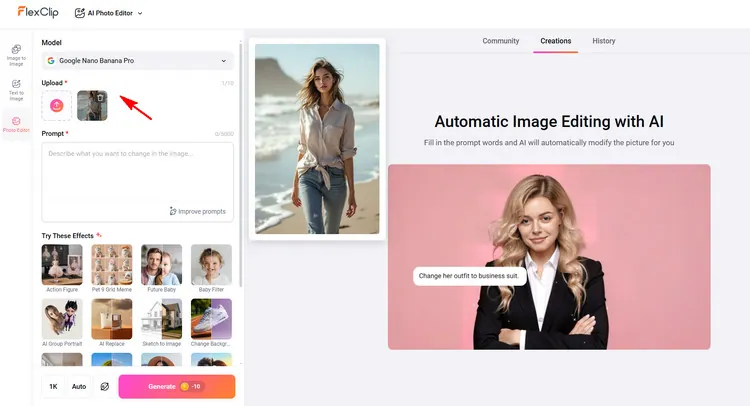Select the Sketch to Image effect

click(x=161, y=319)
